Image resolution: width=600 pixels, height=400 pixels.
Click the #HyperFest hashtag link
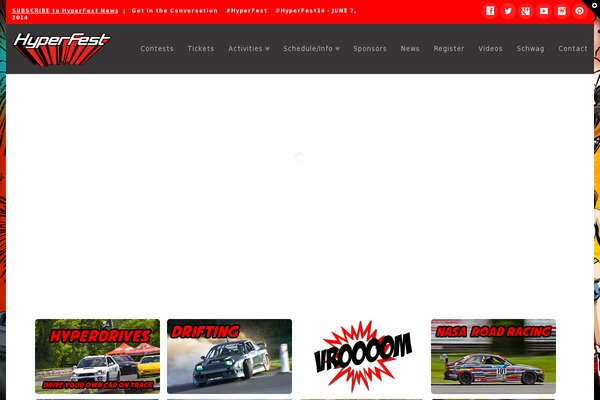[x=246, y=11]
